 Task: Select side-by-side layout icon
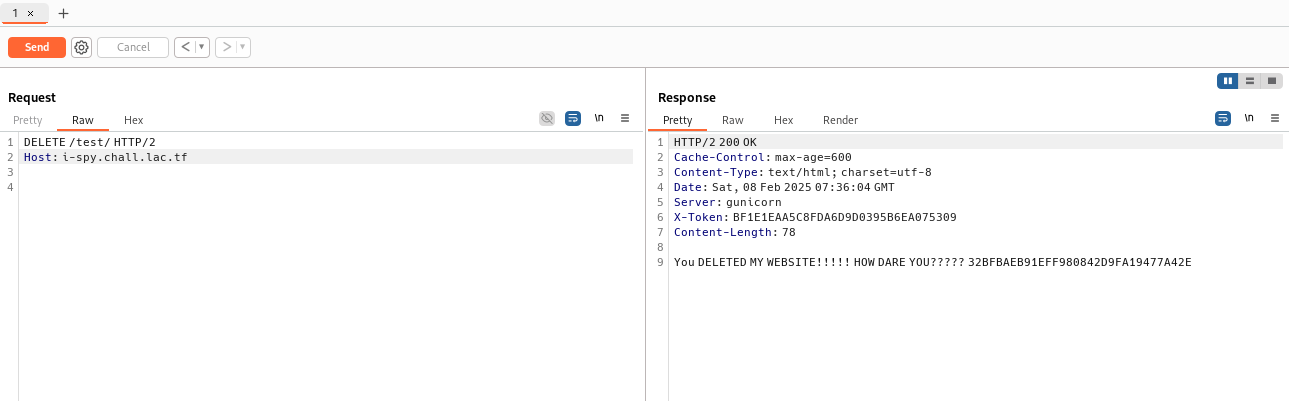tap(1228, 81)
